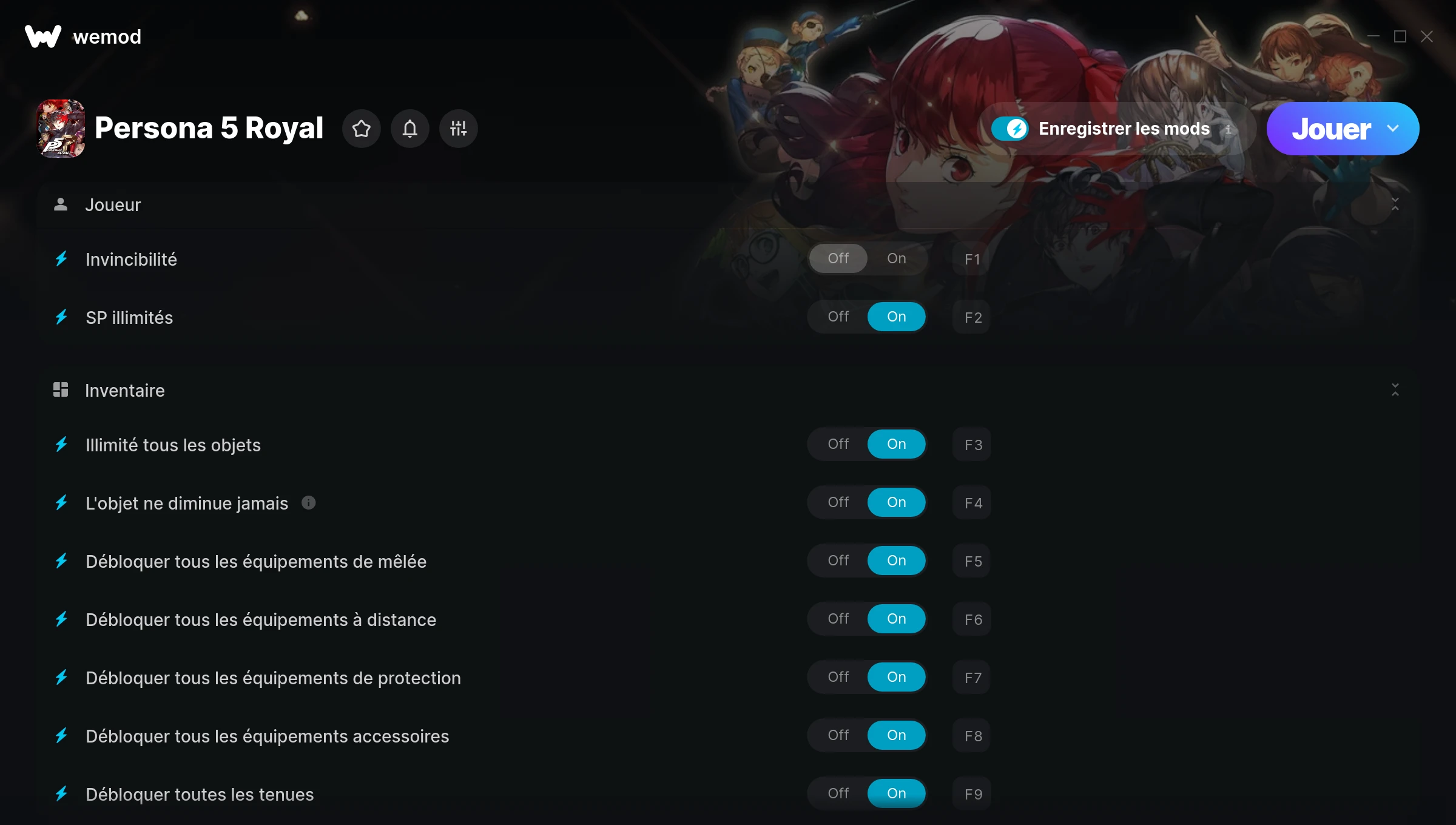
Task: Show info icon beside Enregistrer les mods
Action: tap(1228, 129)
